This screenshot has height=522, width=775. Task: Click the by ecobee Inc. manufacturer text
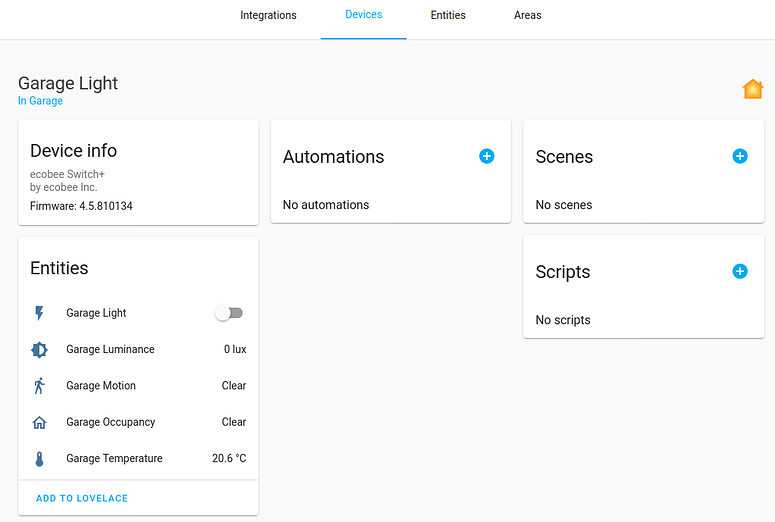click(64, 187)
